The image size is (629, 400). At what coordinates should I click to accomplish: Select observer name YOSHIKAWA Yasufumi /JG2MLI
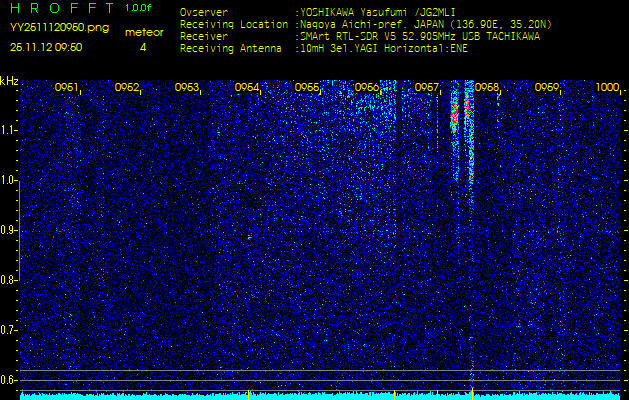point(378,12)
